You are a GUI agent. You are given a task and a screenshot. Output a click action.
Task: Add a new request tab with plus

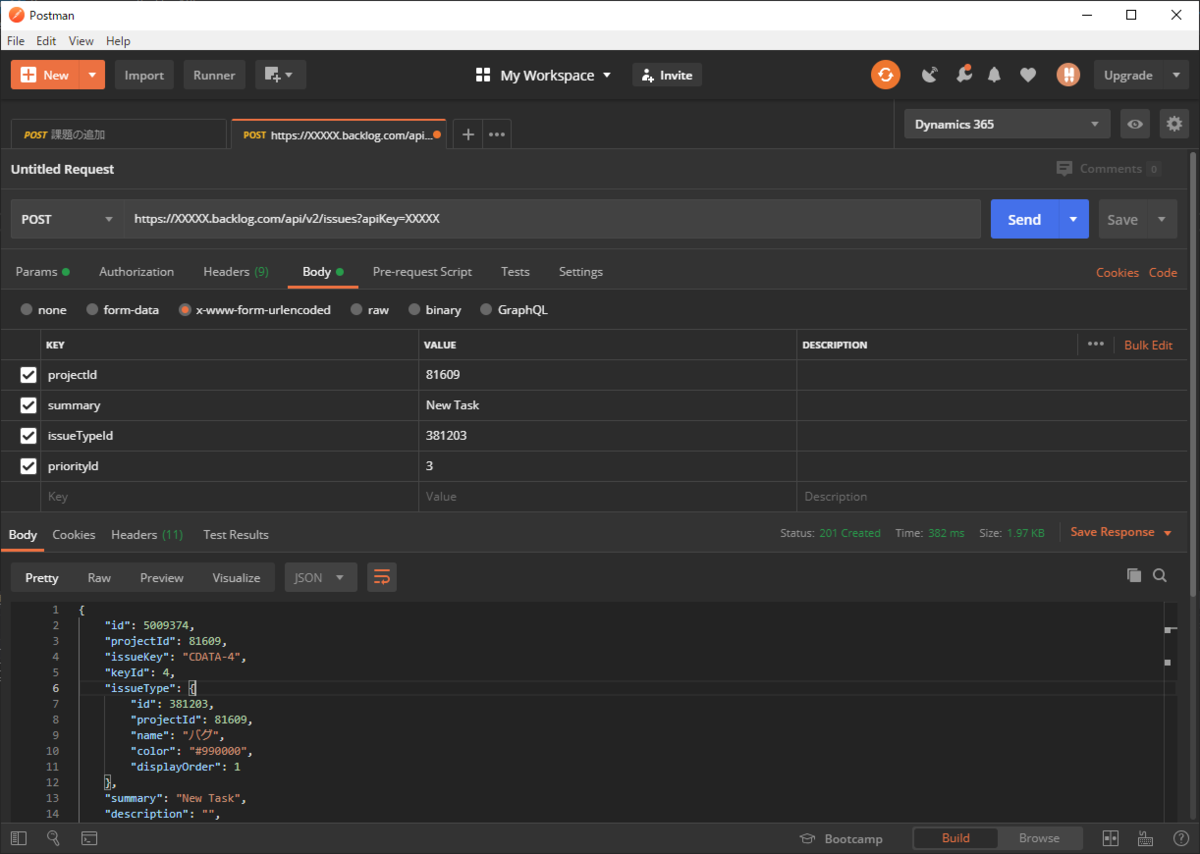pyautogui.click(x=468, y=134)
